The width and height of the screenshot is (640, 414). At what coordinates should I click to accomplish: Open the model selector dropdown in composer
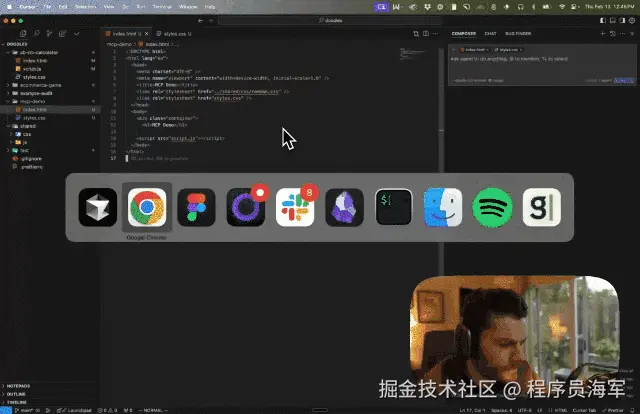click(470, 80)
